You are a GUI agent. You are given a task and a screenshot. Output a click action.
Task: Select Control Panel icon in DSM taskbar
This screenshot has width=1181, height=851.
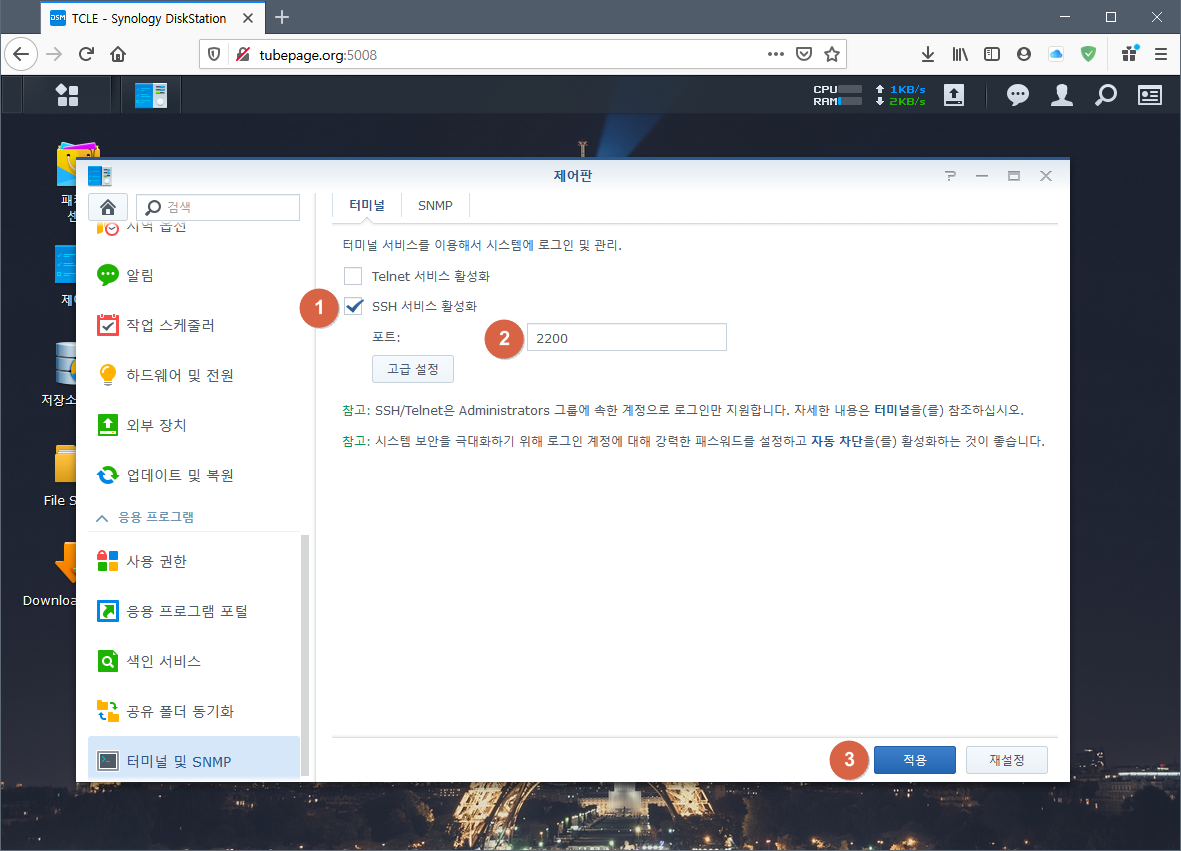pyautogui.click(x=151, y=95)
